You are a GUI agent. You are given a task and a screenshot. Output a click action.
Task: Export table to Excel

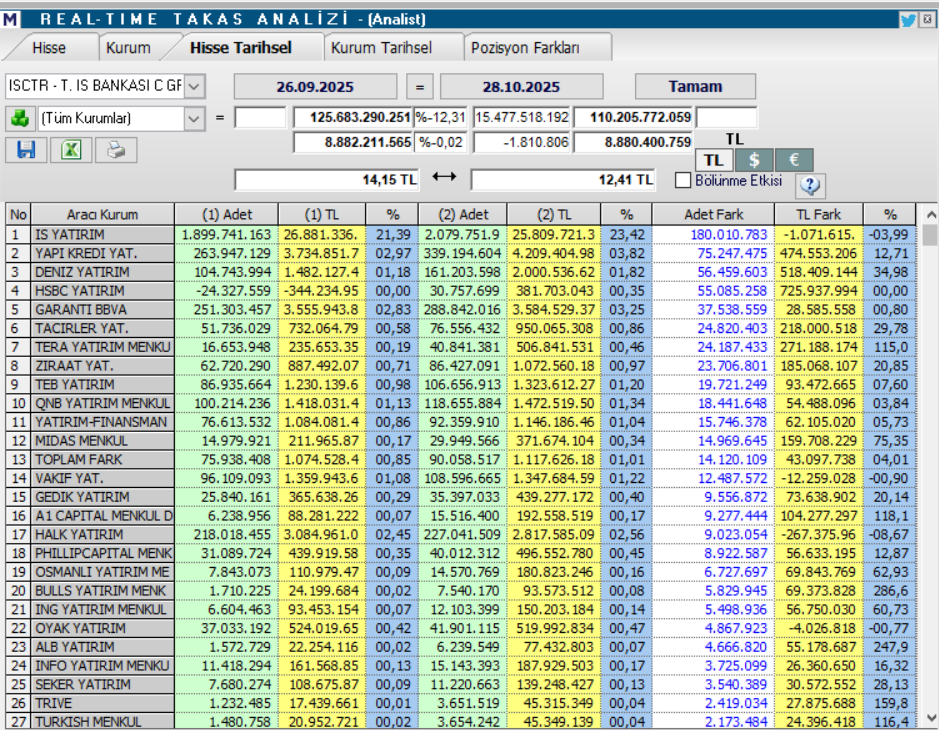click(x=71, y=150)
